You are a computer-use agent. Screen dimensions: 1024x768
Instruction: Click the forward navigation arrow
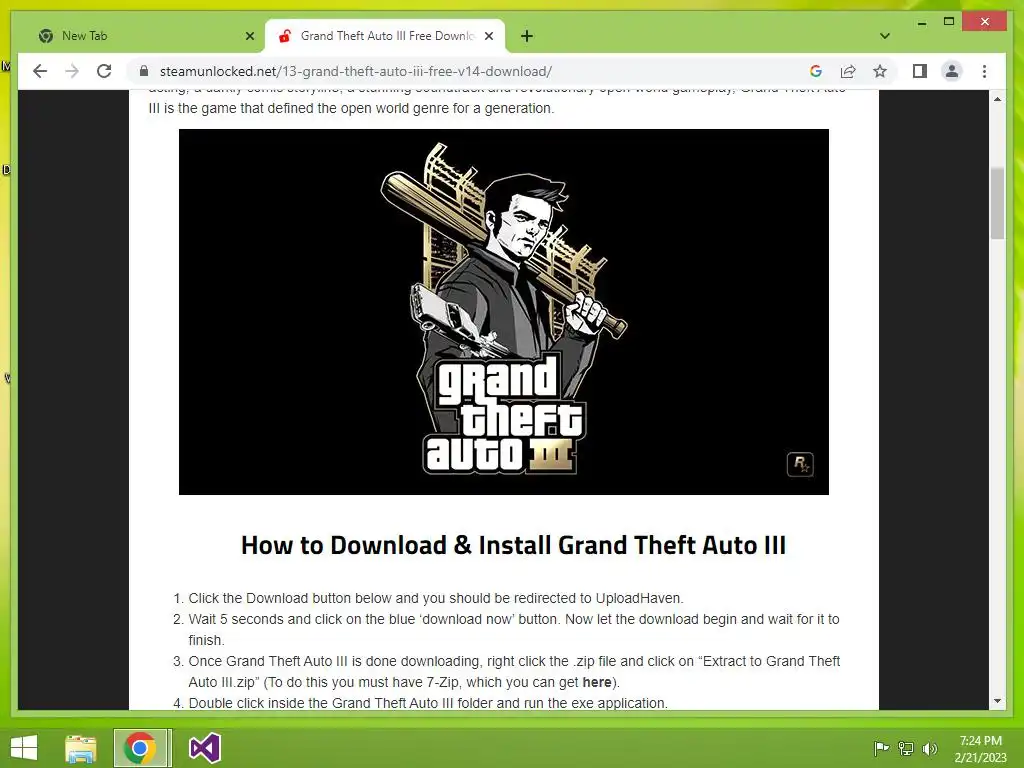point(72,71)
